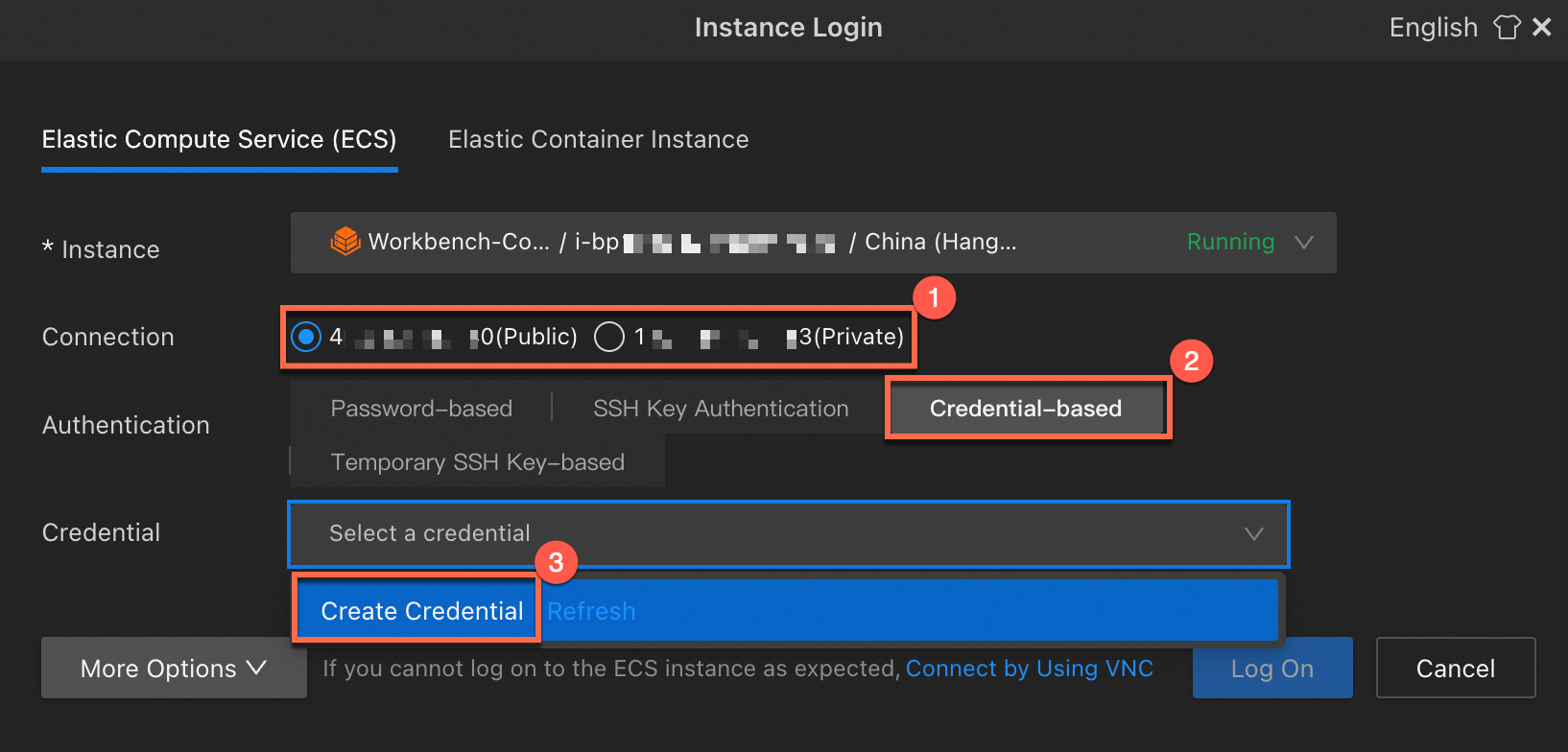This screenshot has width=1568, height=752.
Task: Choose Temporary SSH Key-based authentication
Action: [477, 462]
